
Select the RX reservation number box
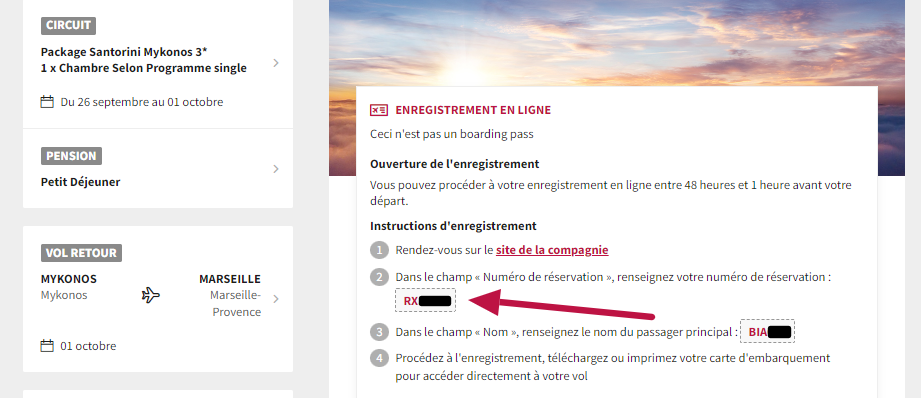[x=426, y=301]
